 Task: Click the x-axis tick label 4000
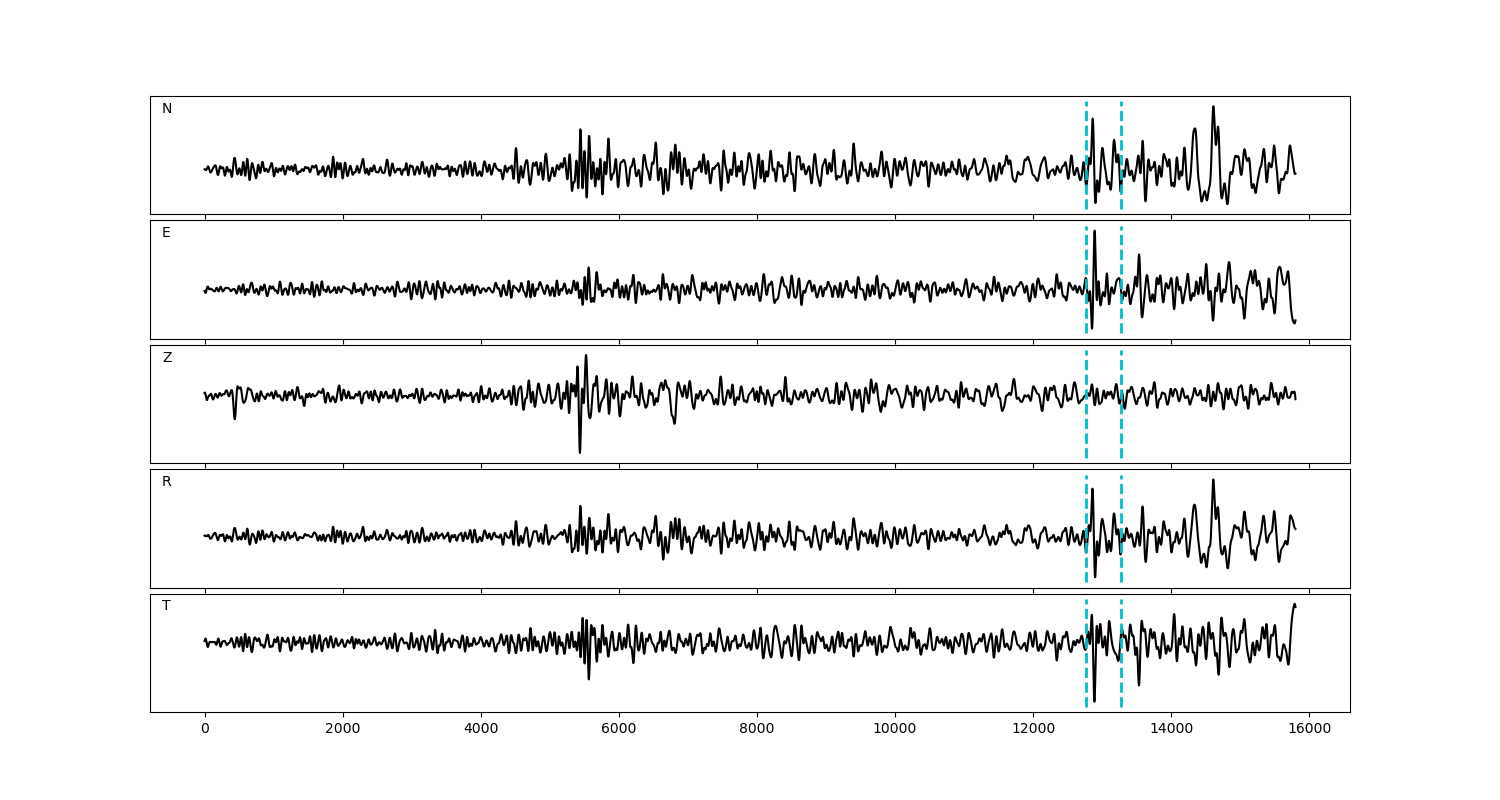click(x=481, y=730)
